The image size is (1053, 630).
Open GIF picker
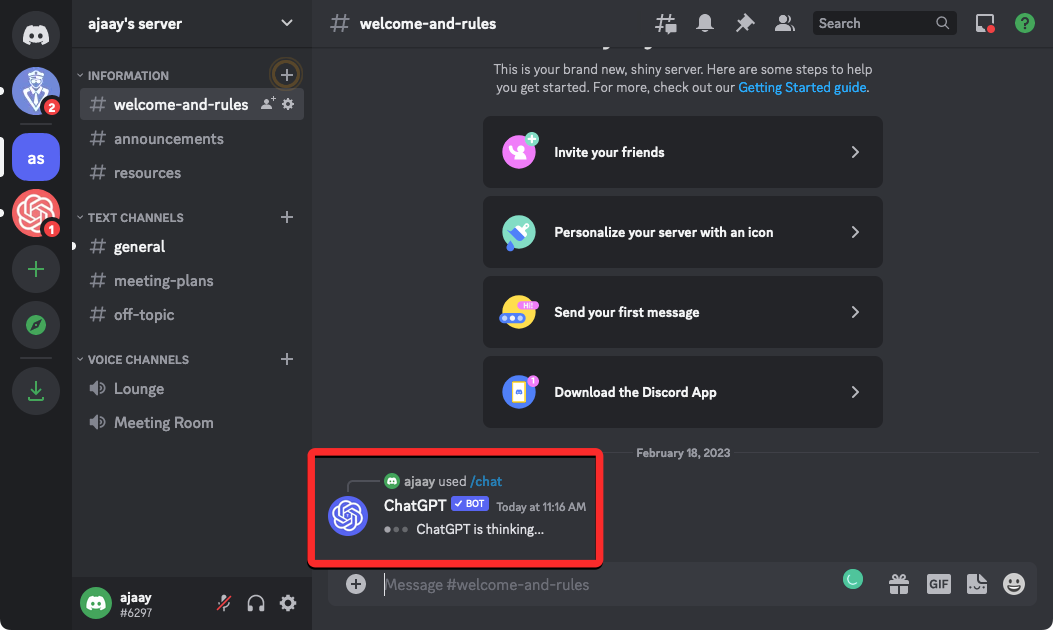tap(938, 584)
